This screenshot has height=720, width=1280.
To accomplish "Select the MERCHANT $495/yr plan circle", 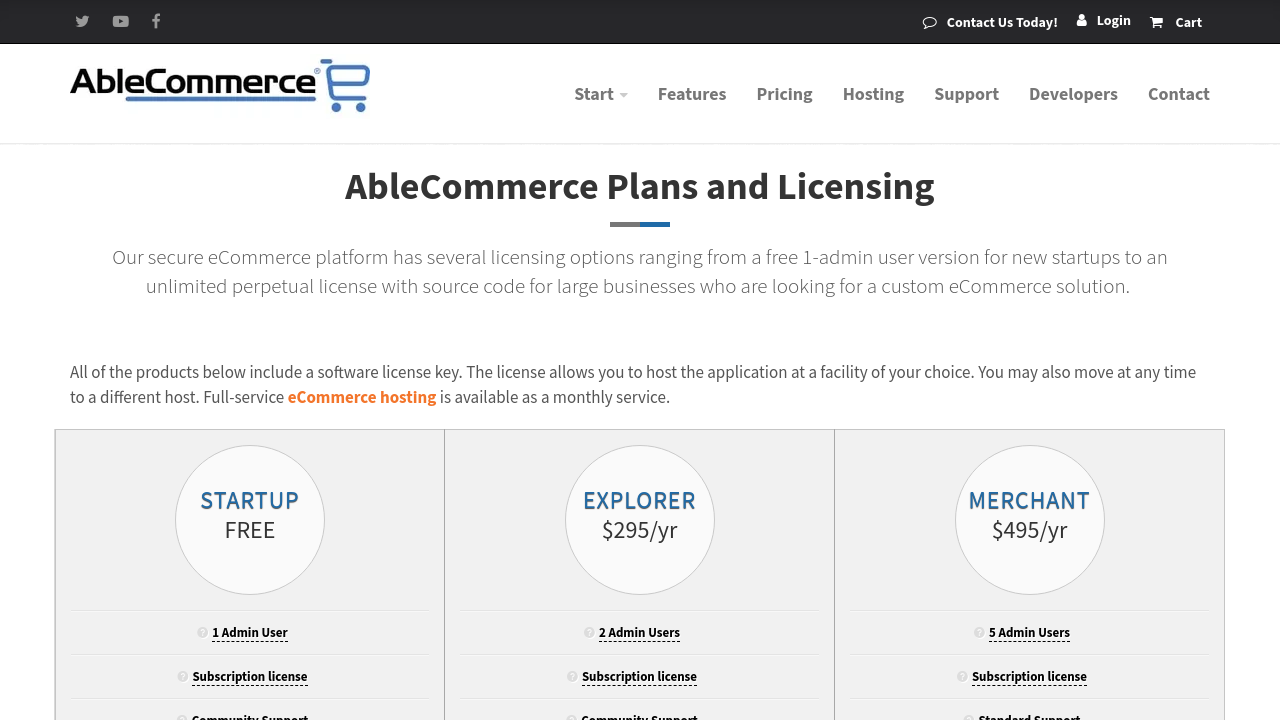I will click(1030, 520).
